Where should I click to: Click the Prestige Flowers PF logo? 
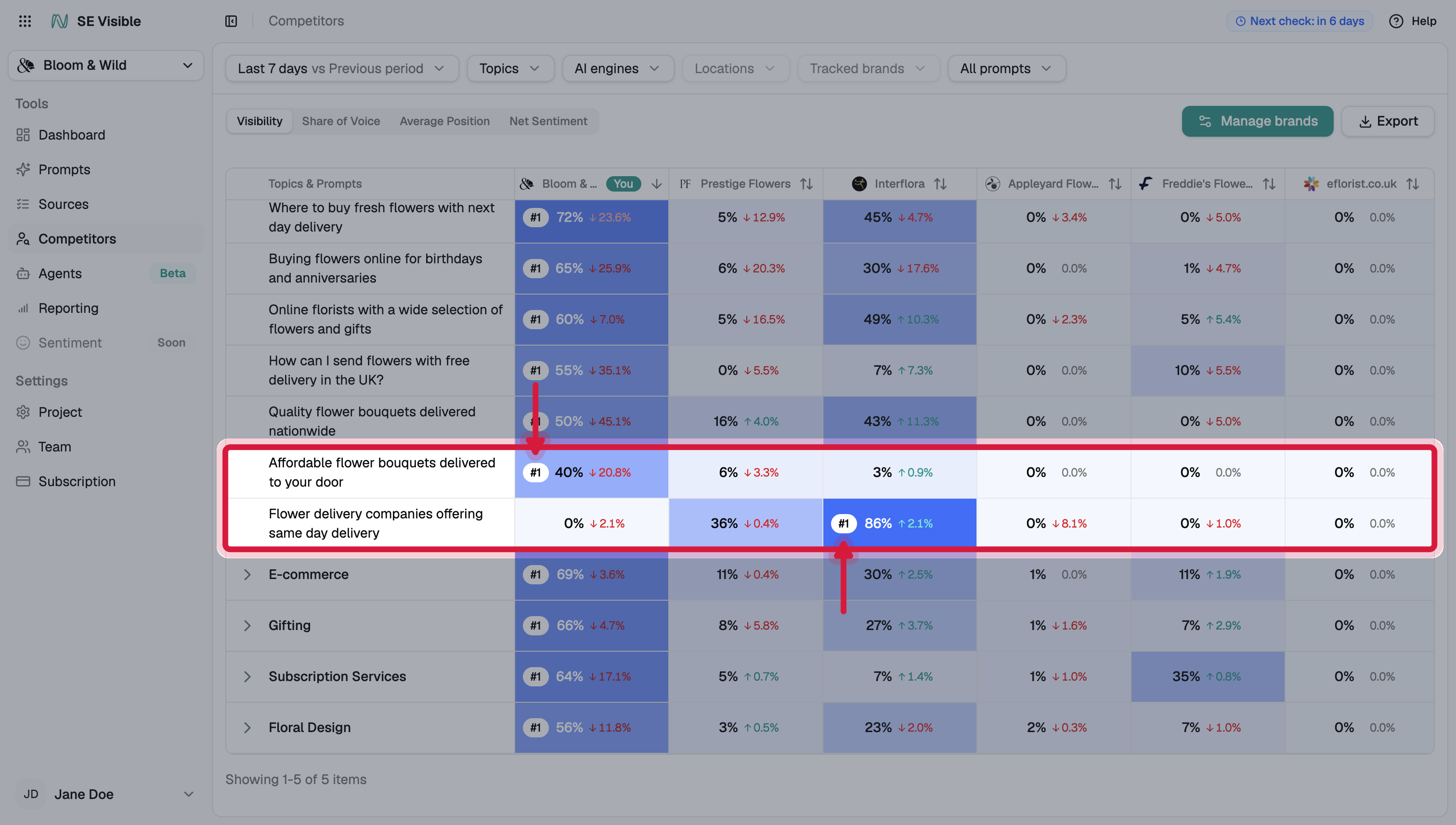click(685, 183)
